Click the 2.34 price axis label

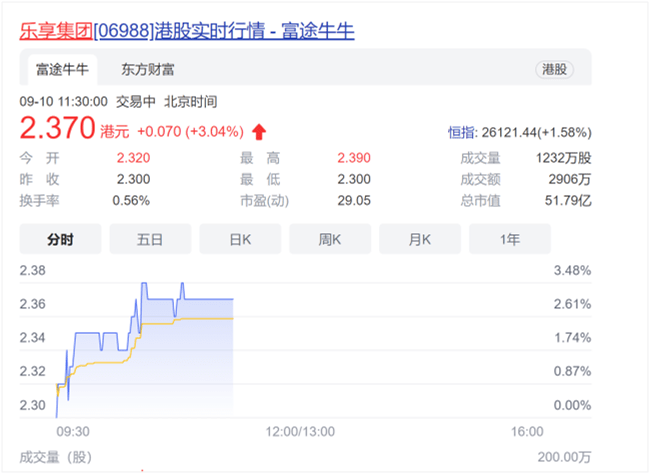click(32, 338)
